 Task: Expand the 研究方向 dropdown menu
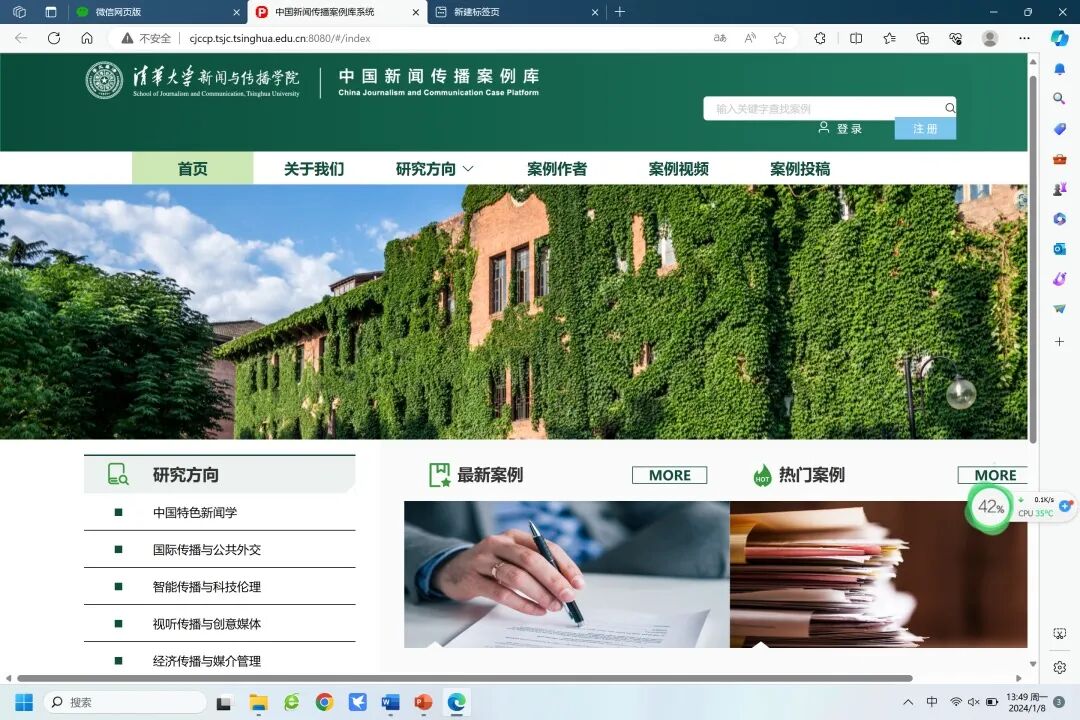[x=435, y=169]
